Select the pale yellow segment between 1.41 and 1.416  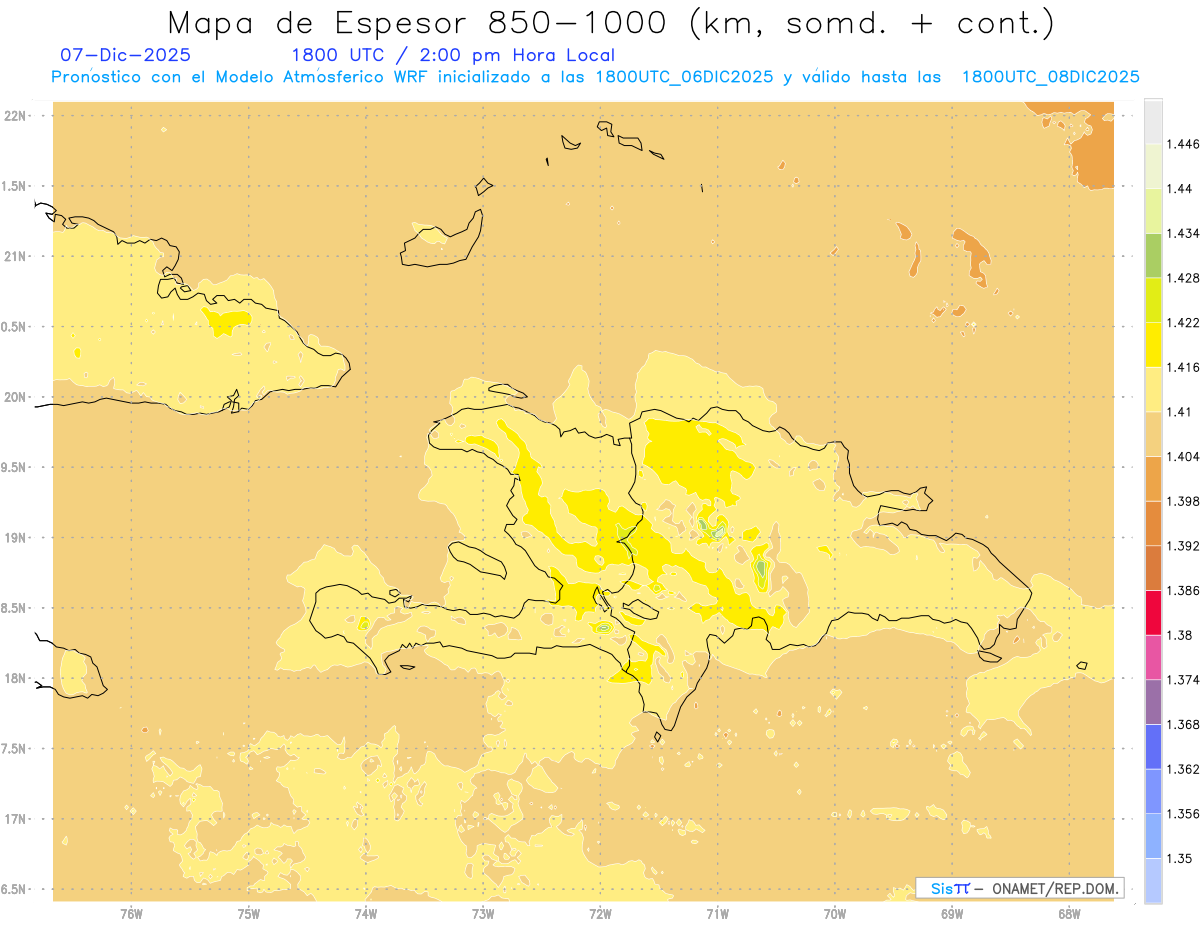(1153, 389)
